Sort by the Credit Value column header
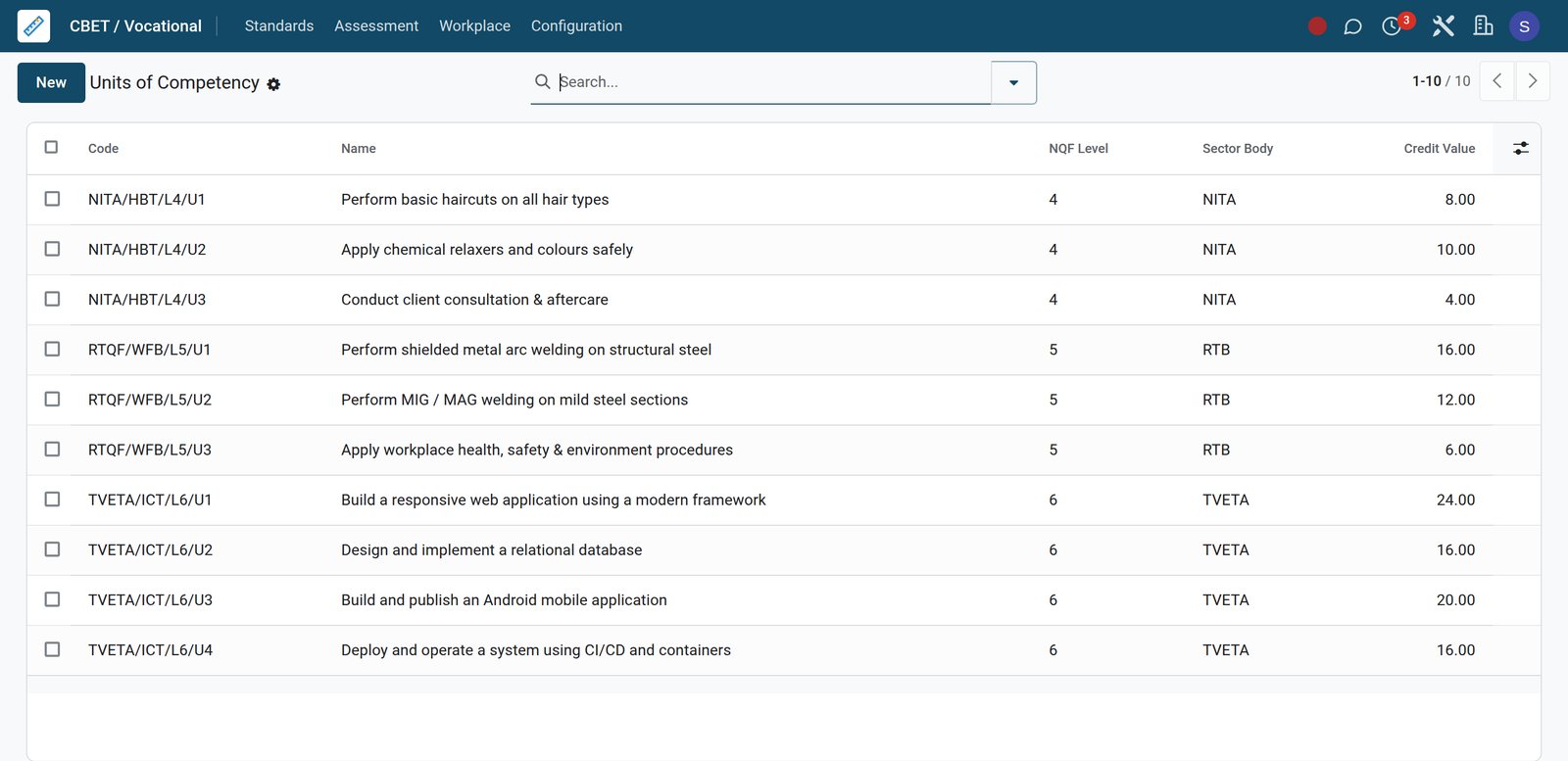Image resolution: width=1568 pixels, height=761 pixels. point(1439,149)
